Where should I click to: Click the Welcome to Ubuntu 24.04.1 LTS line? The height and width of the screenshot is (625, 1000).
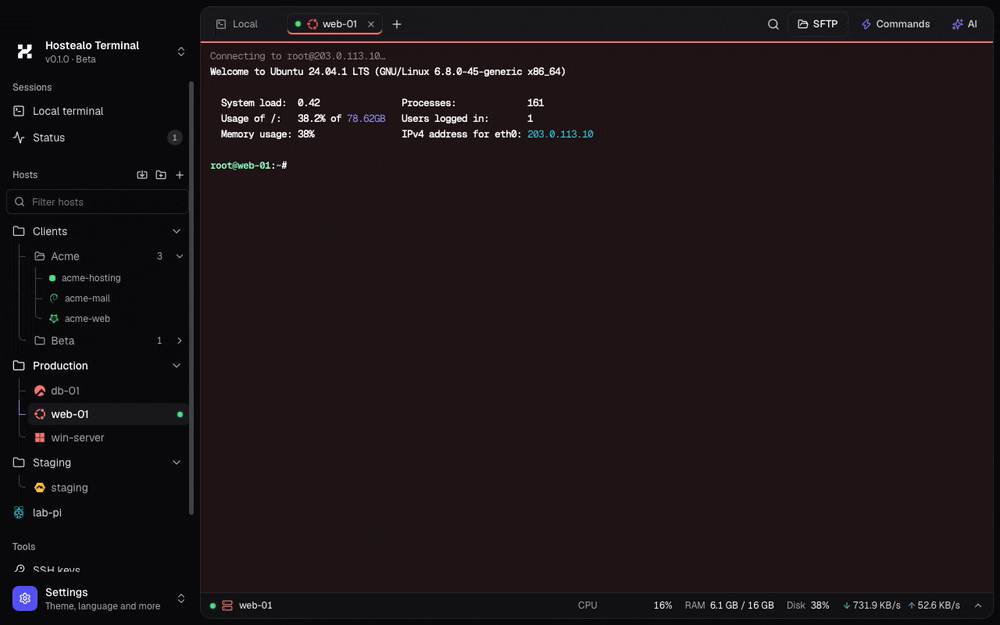[388, 72]
